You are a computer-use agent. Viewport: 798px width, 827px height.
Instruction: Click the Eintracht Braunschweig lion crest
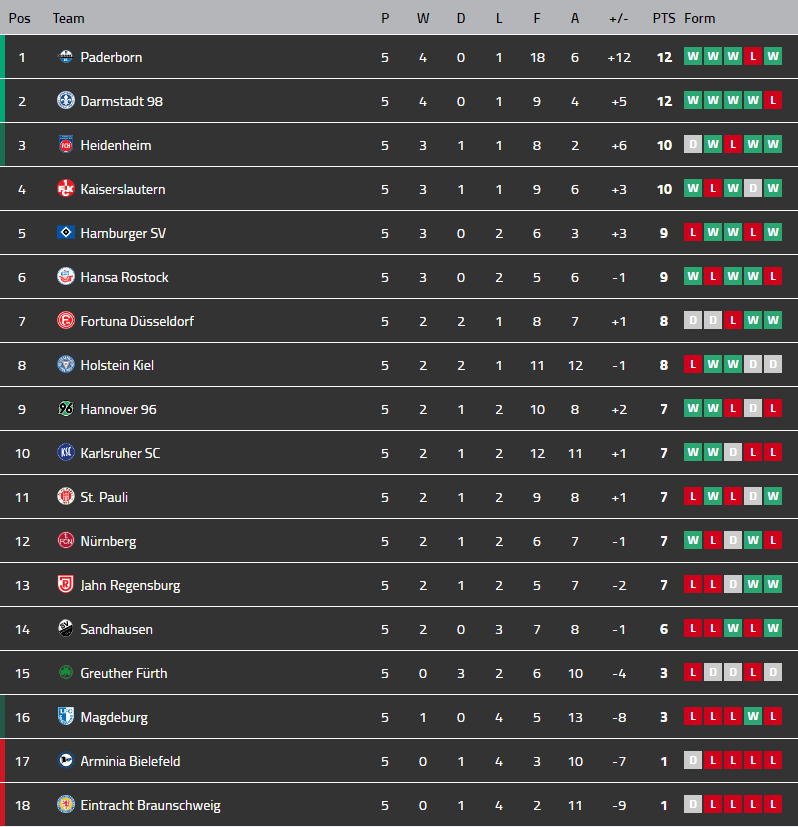point(65,805)
